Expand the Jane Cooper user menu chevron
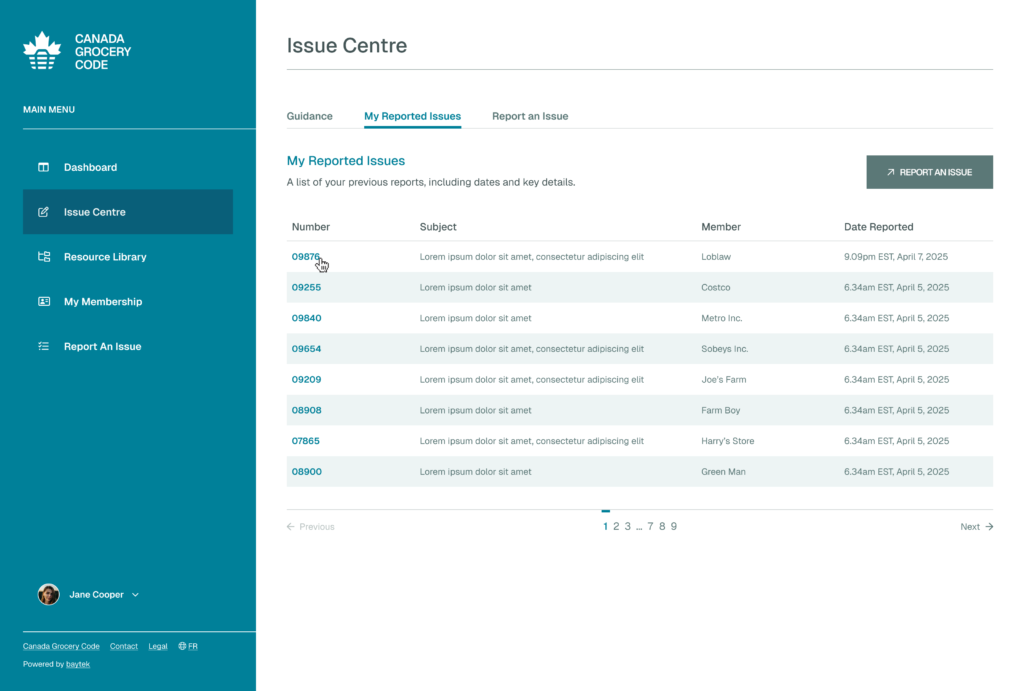The height and width of the screenshot is (691, 1024). pos(135,595)
